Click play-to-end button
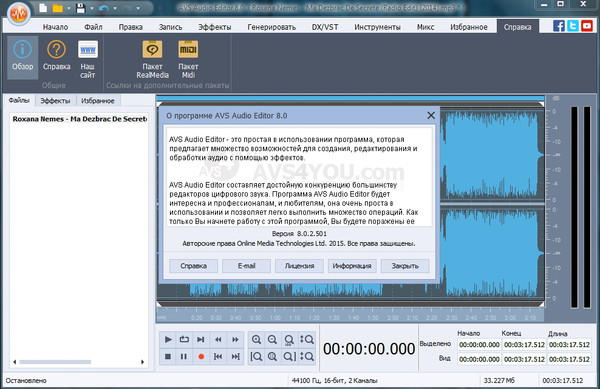The width and height of the screenshot is (600, 389). [x=201, y=339]
